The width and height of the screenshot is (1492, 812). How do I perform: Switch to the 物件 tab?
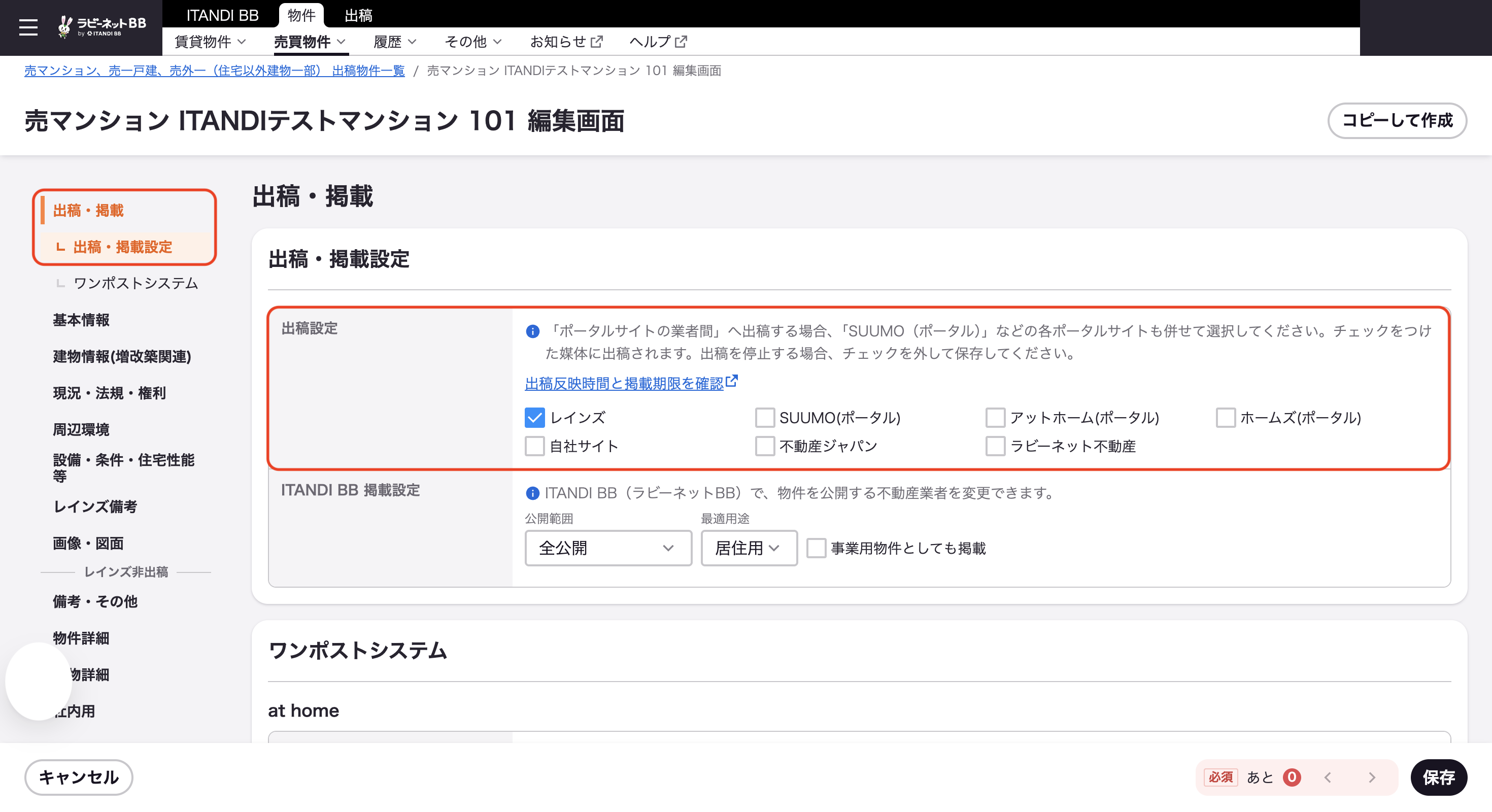pyautogui.click(x=301, y=15)
